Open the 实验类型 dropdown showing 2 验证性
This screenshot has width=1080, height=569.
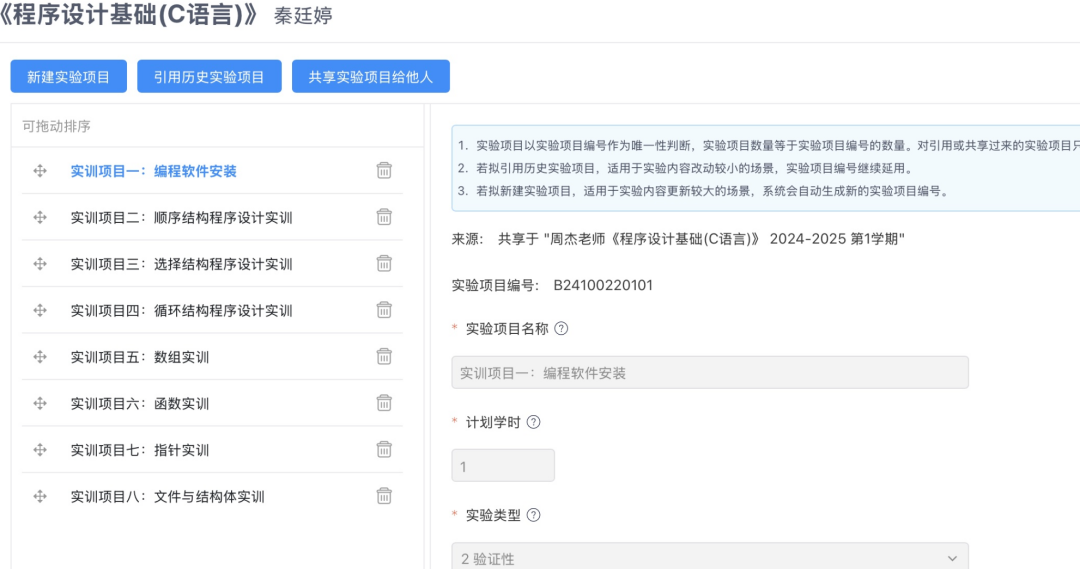[x=709, y=558]
